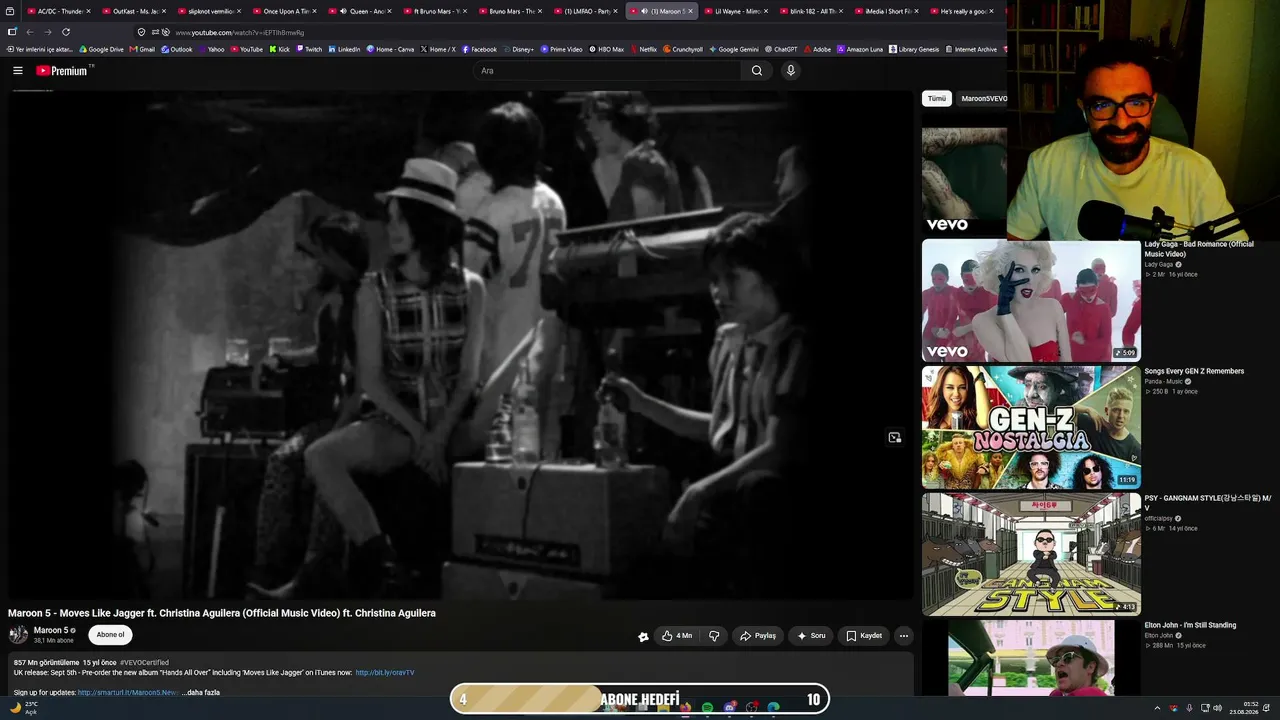Open the taskbar weather widget
The image size is (1280, 720).
coord(24,707)
